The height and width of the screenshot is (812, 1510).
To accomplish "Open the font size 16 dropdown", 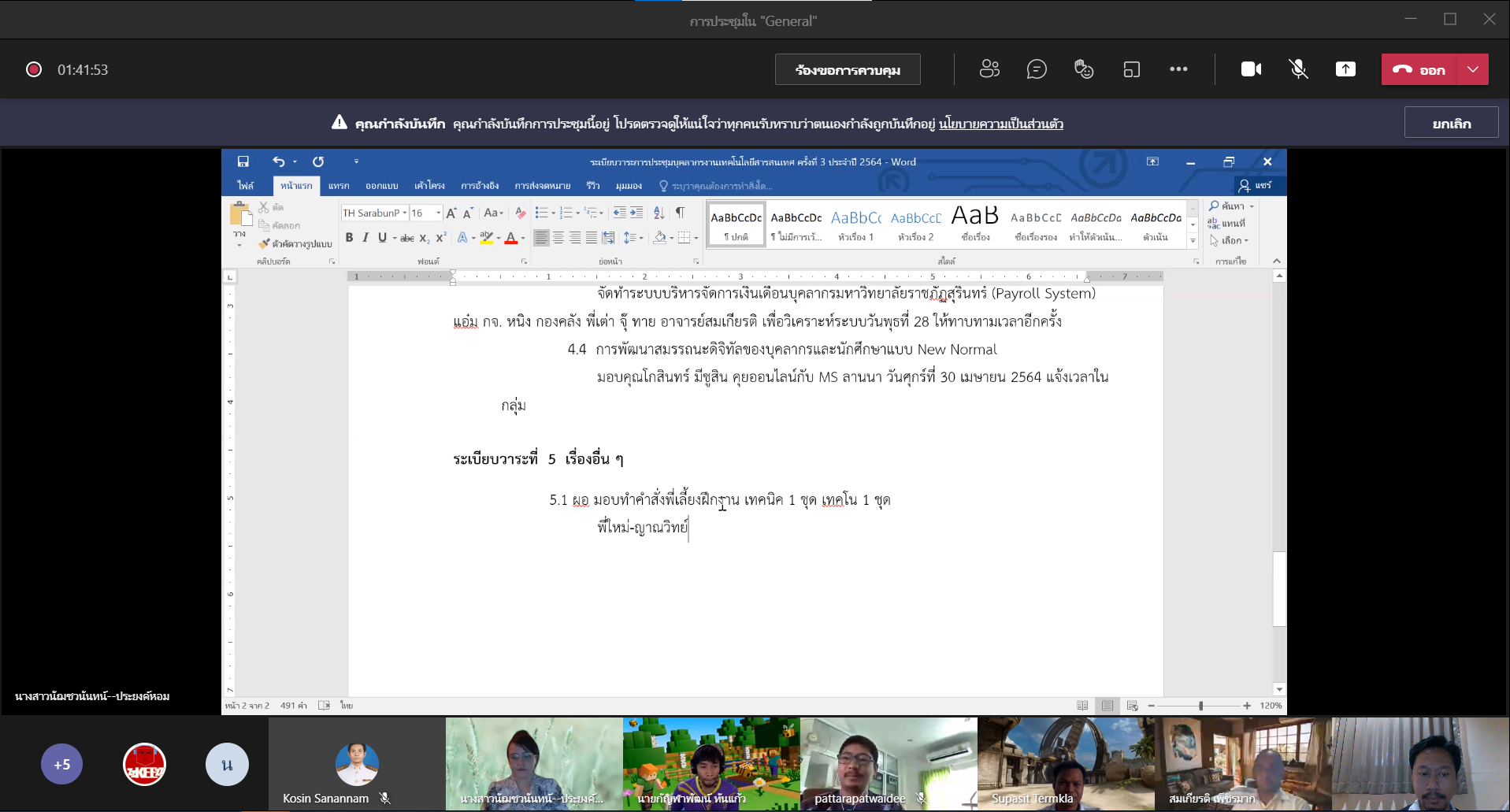I will [x=439, y=213].
